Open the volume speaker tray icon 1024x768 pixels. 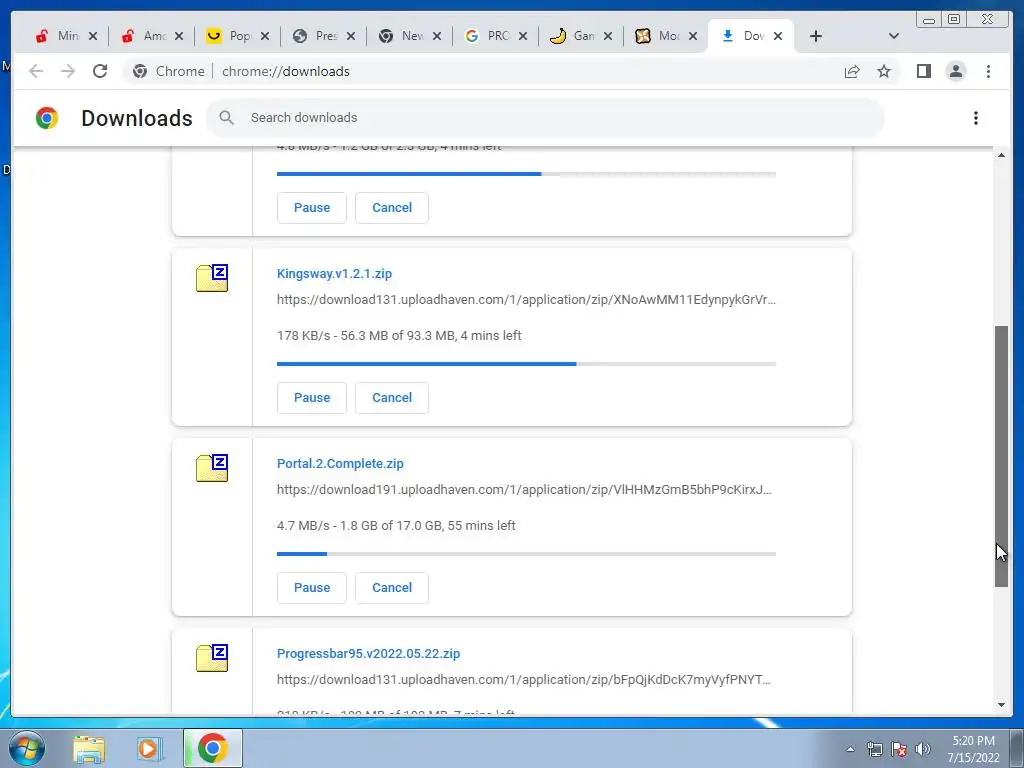tap(923, 749)
